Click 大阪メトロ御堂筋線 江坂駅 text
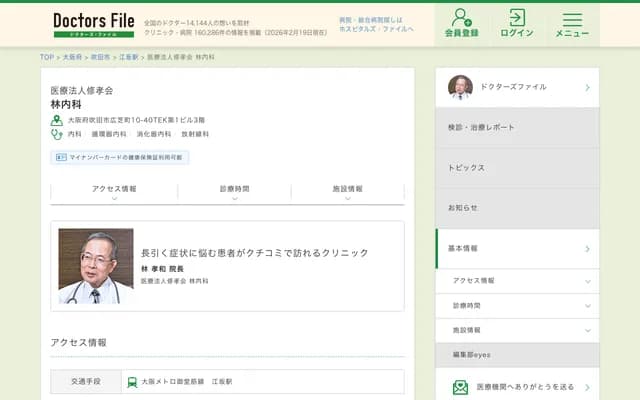640x400 pixels. [187, 382]
